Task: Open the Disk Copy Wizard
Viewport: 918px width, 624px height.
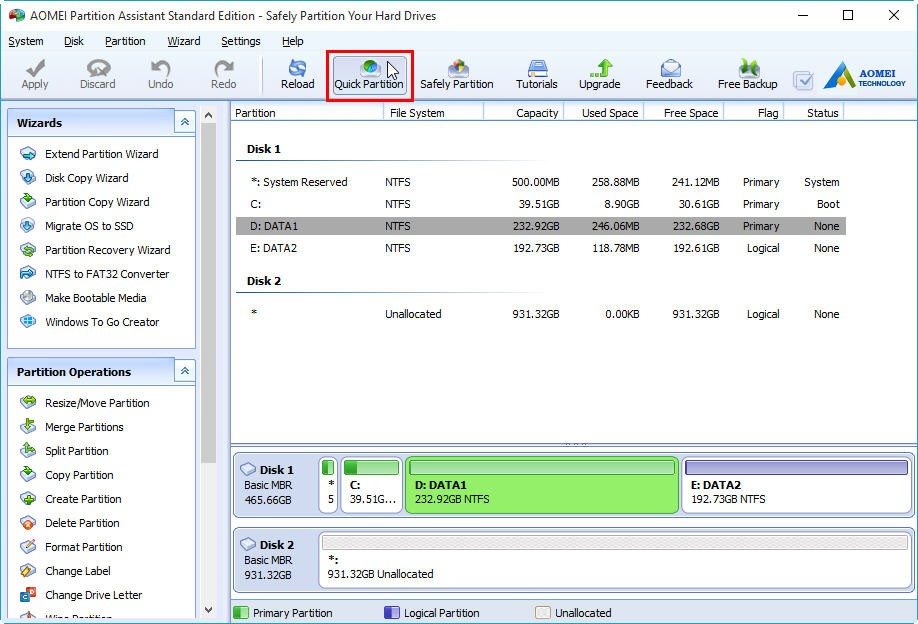Action: [x=86, y=178]
